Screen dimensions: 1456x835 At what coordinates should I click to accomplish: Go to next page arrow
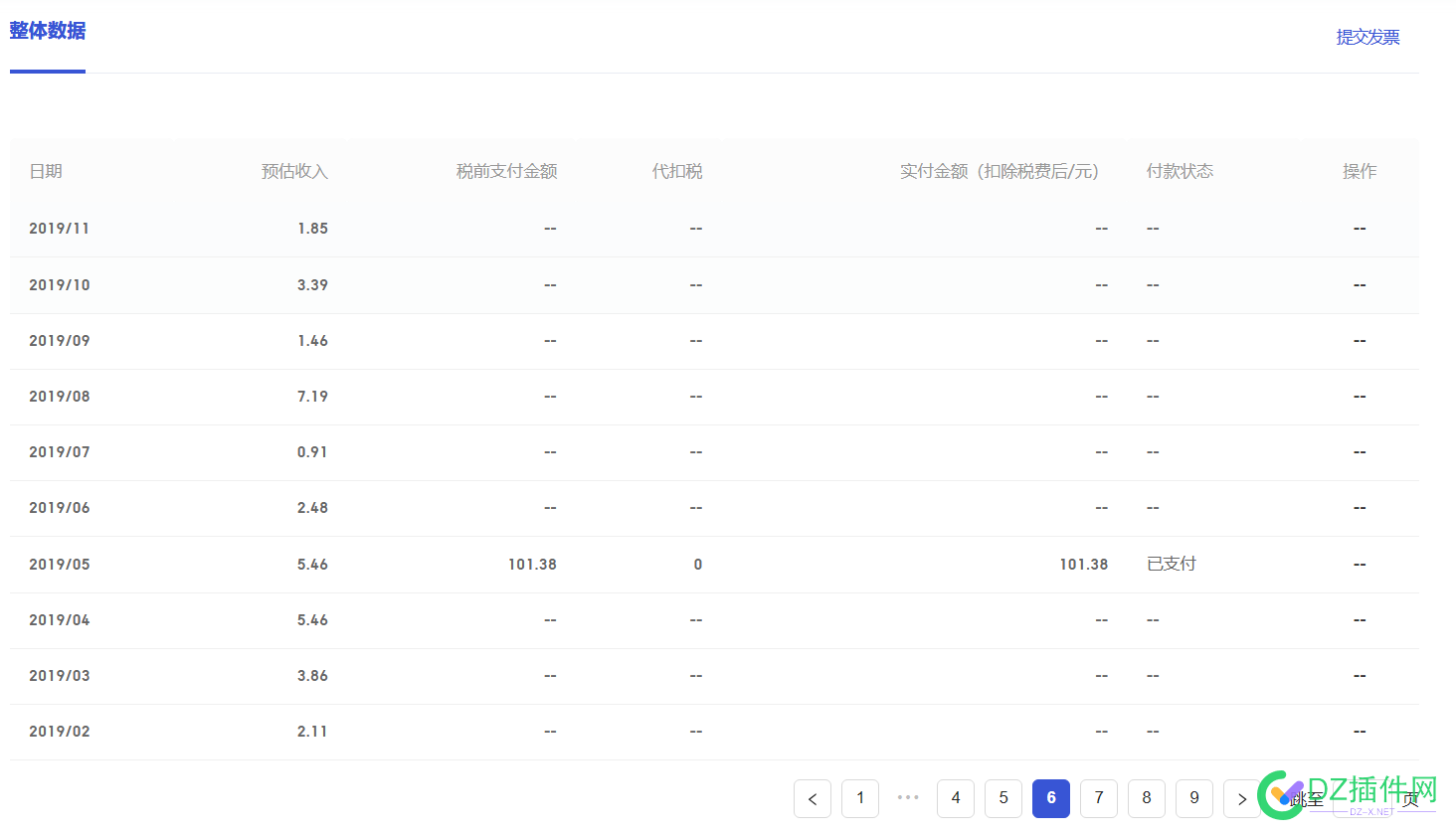click(x=1242, y=798)
